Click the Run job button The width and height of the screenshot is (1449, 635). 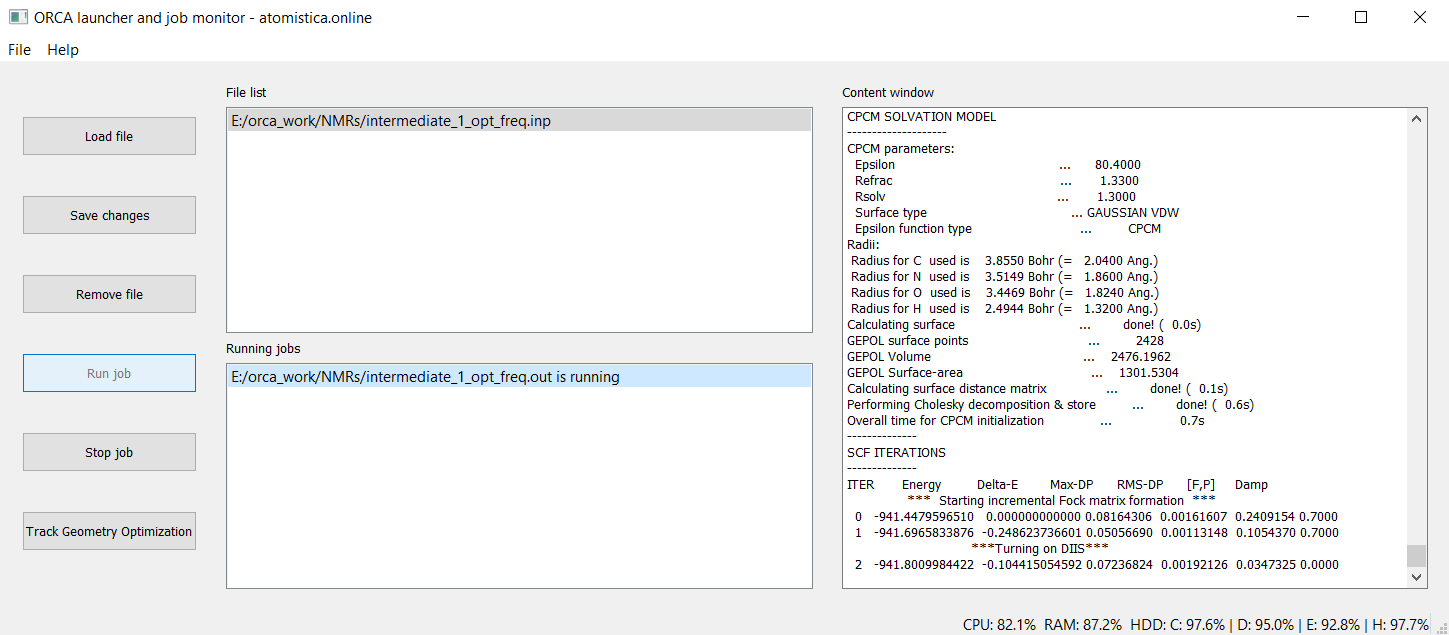tap(109, 373)
